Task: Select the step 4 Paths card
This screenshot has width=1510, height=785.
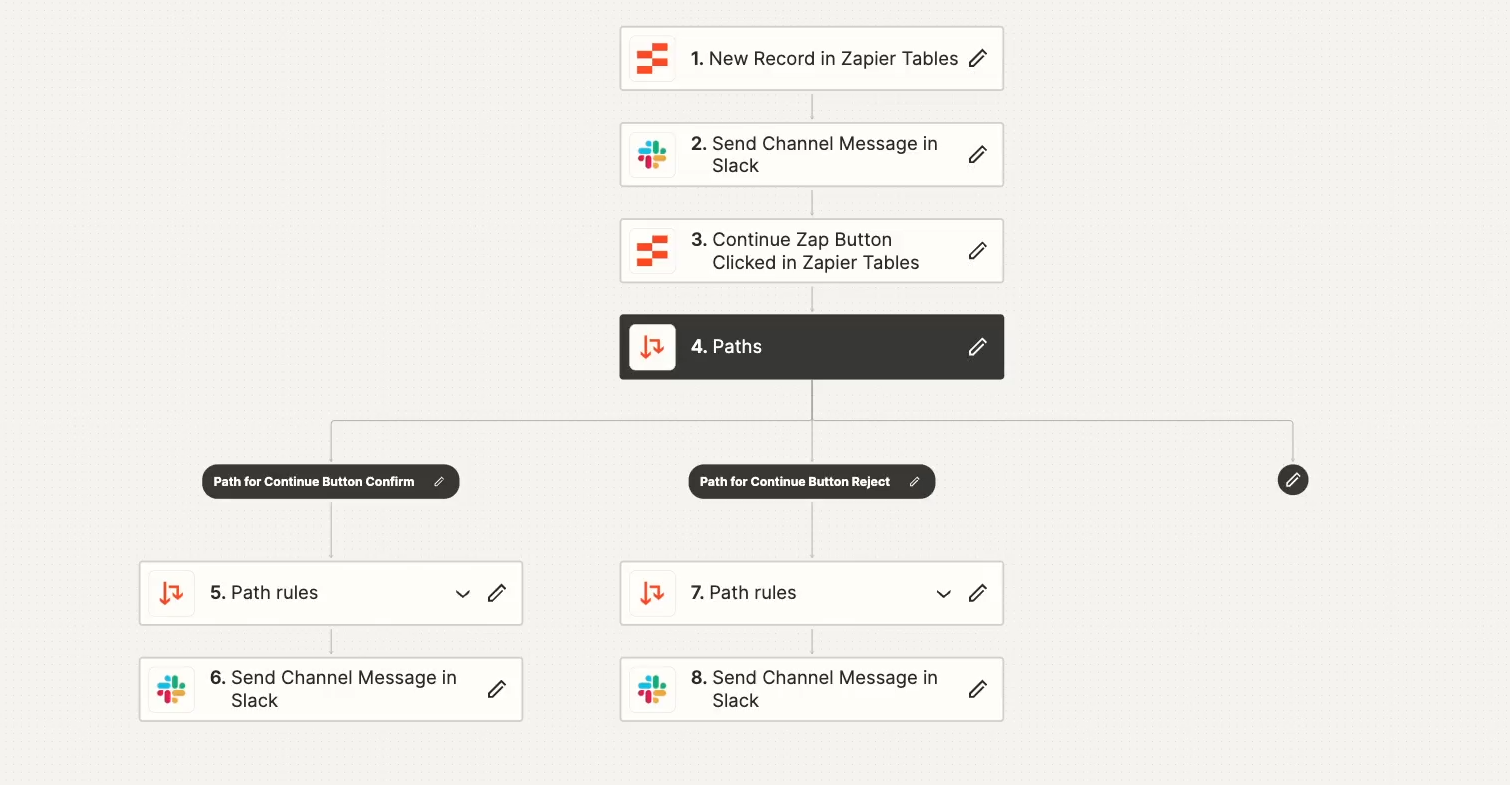Action: [812, 347]
